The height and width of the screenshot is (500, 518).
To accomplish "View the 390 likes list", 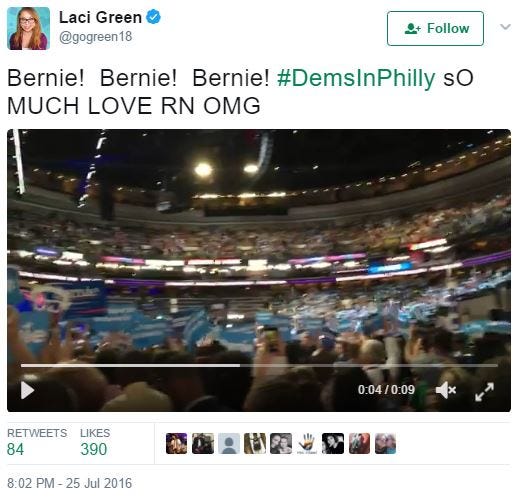I will point(95,442).
